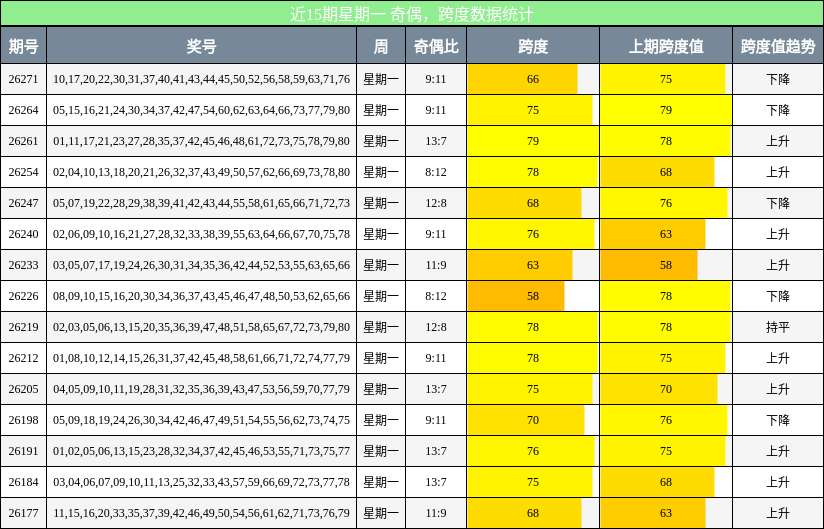Viewport: 824px width, 529px height.
Task: Click the winning numbers of issue 26184
Action: coord(202,482)
